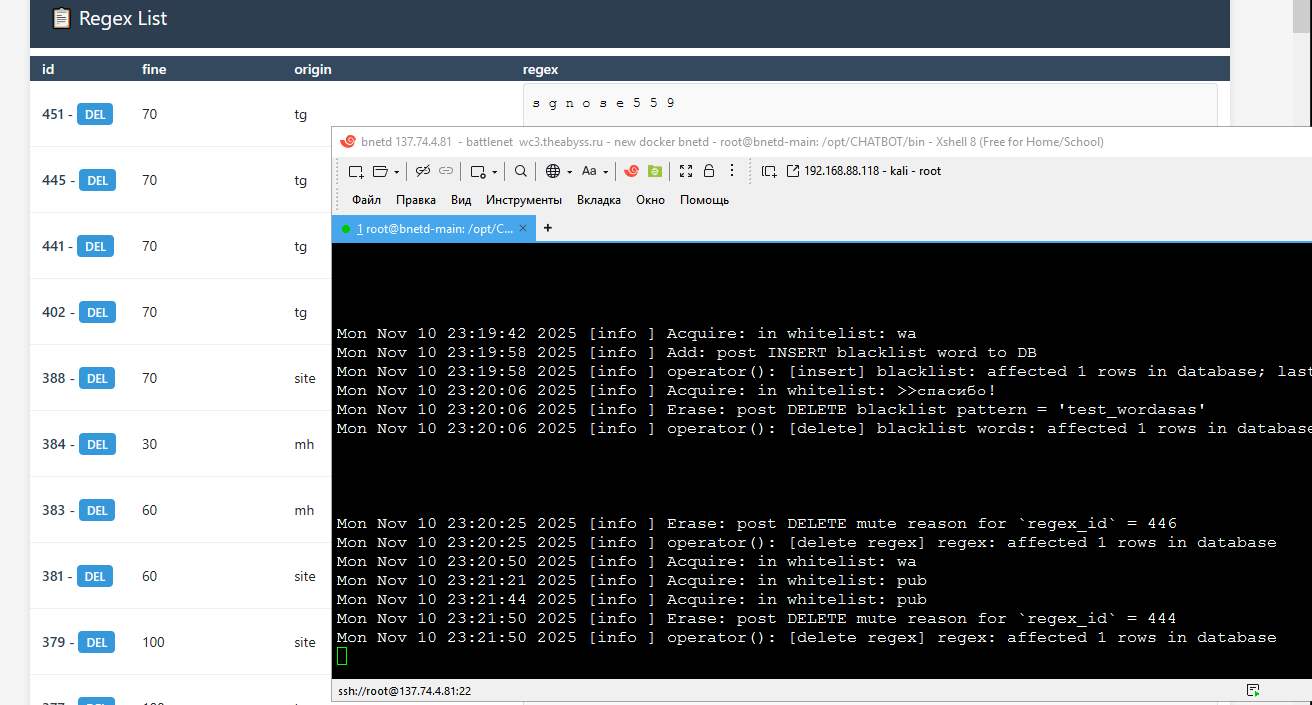Click the add quick-command bracket icon

(x=769, y=171)
